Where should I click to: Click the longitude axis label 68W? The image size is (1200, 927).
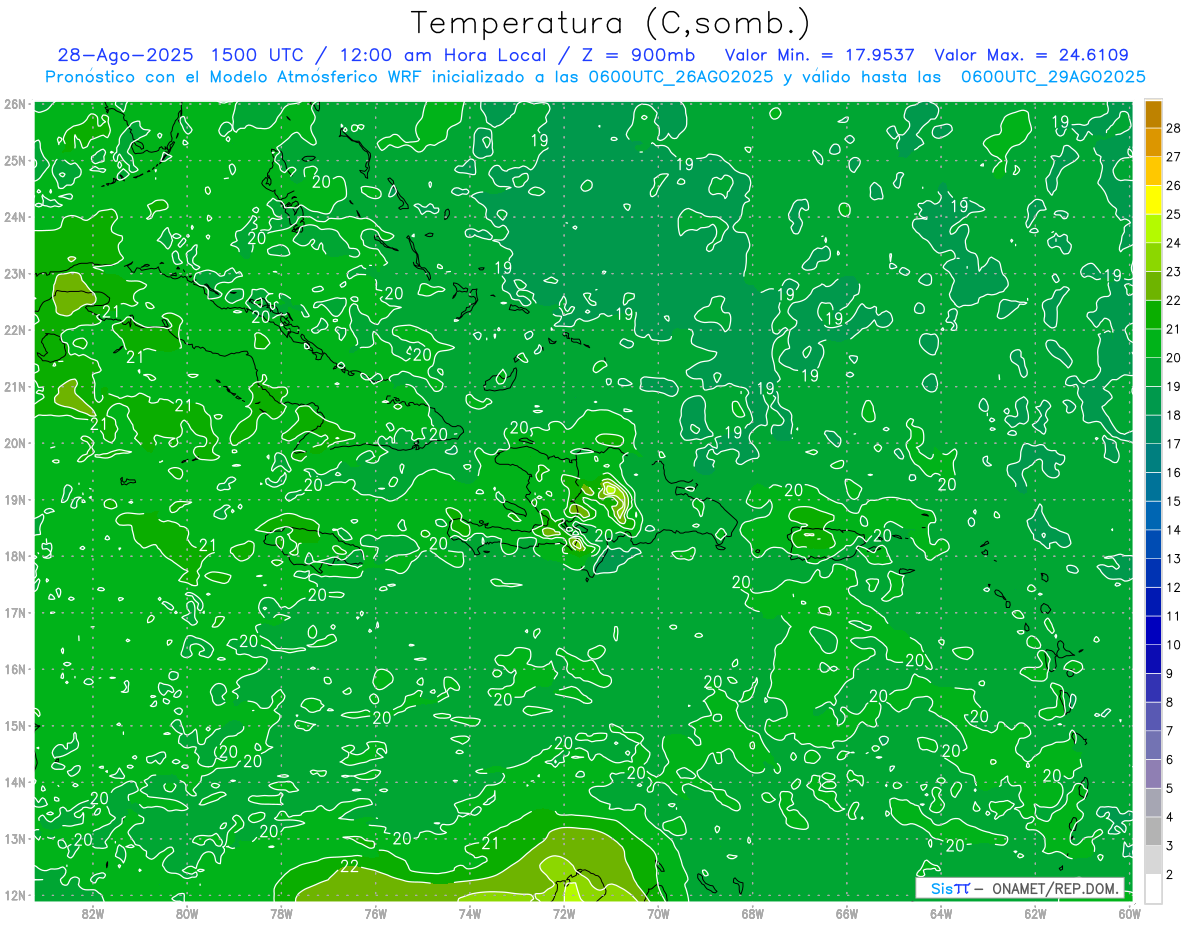coord(752,913)
